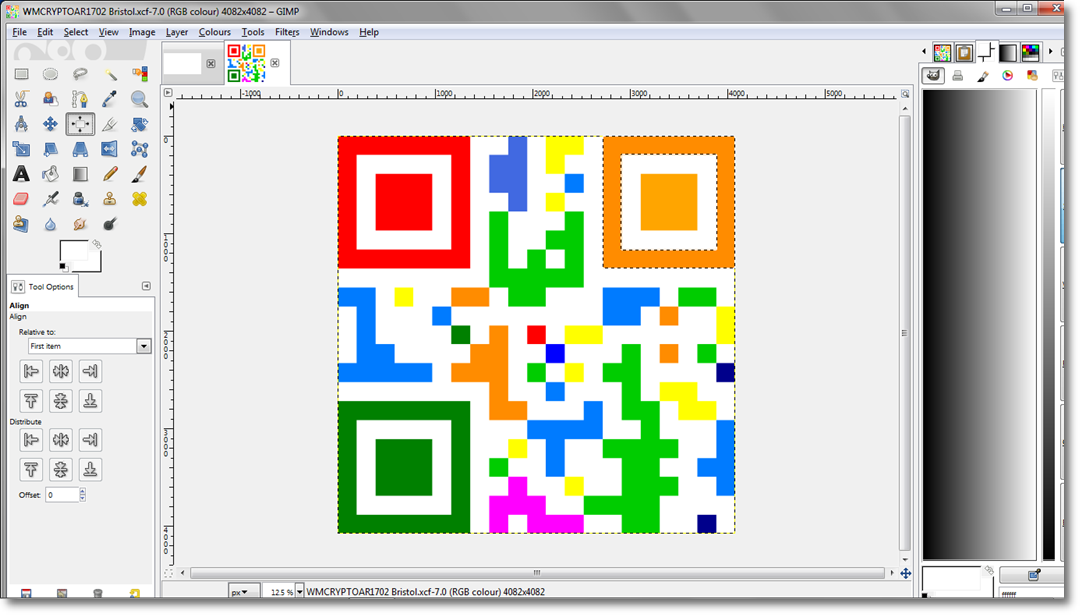
Task: Select the Cage Transform tool
Action: 139,149
